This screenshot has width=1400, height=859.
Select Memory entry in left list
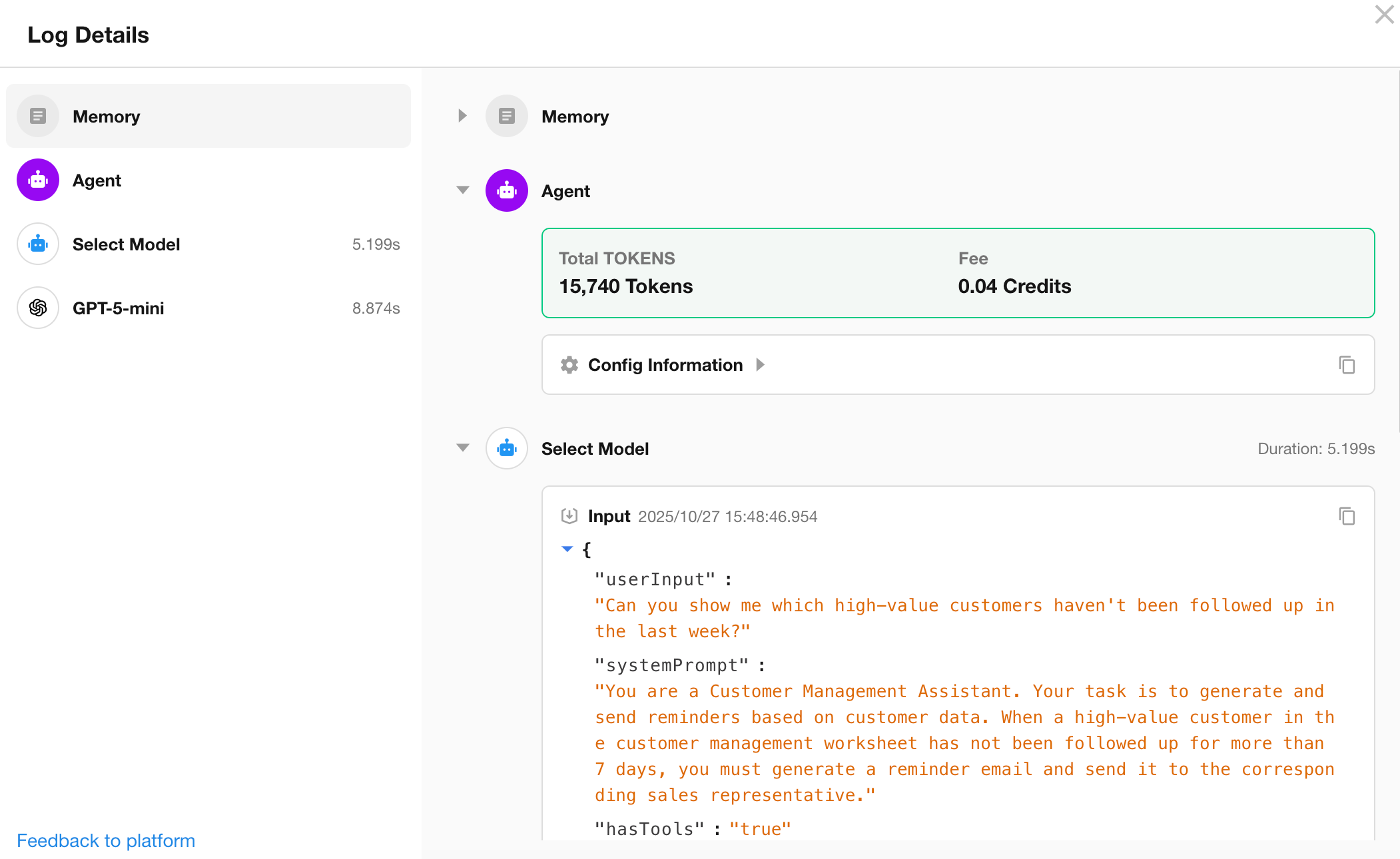tap(208, 116)
